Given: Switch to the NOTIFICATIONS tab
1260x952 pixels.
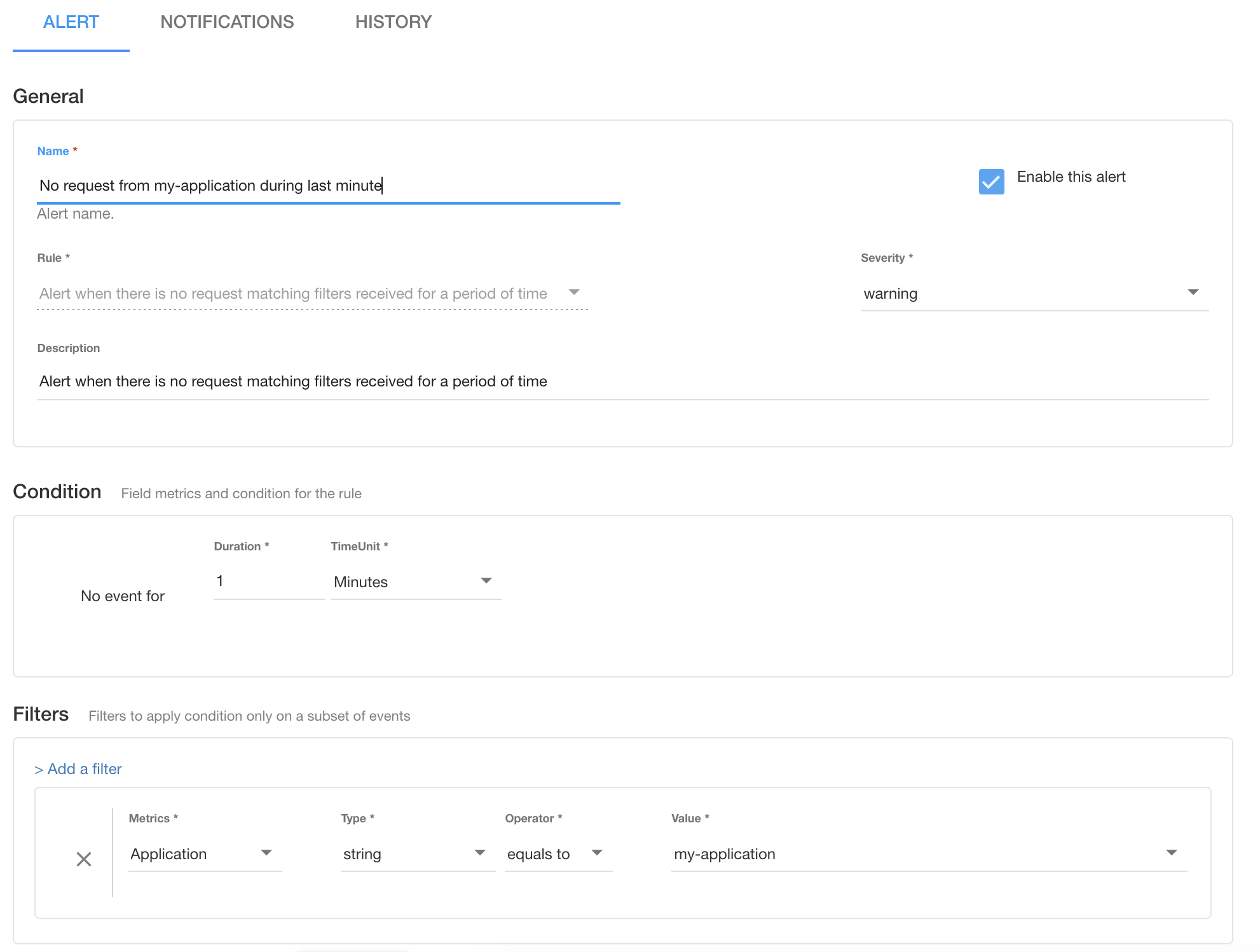Looking at the screenshot, I should point(227,22).
